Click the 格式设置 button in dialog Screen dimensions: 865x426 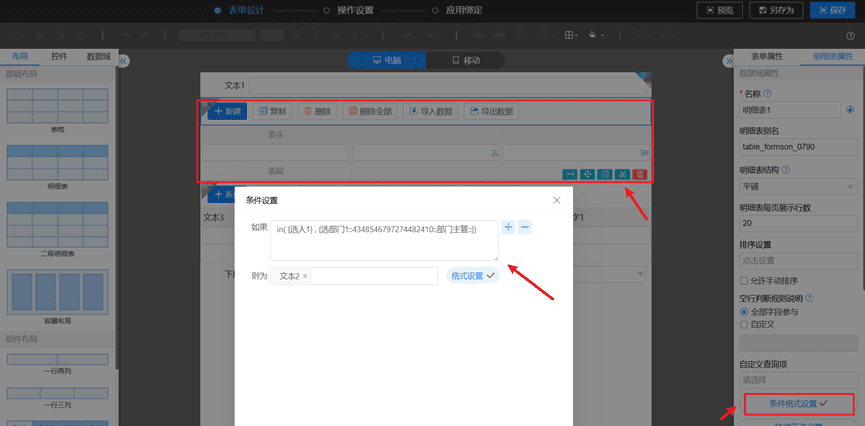[473, 276]
